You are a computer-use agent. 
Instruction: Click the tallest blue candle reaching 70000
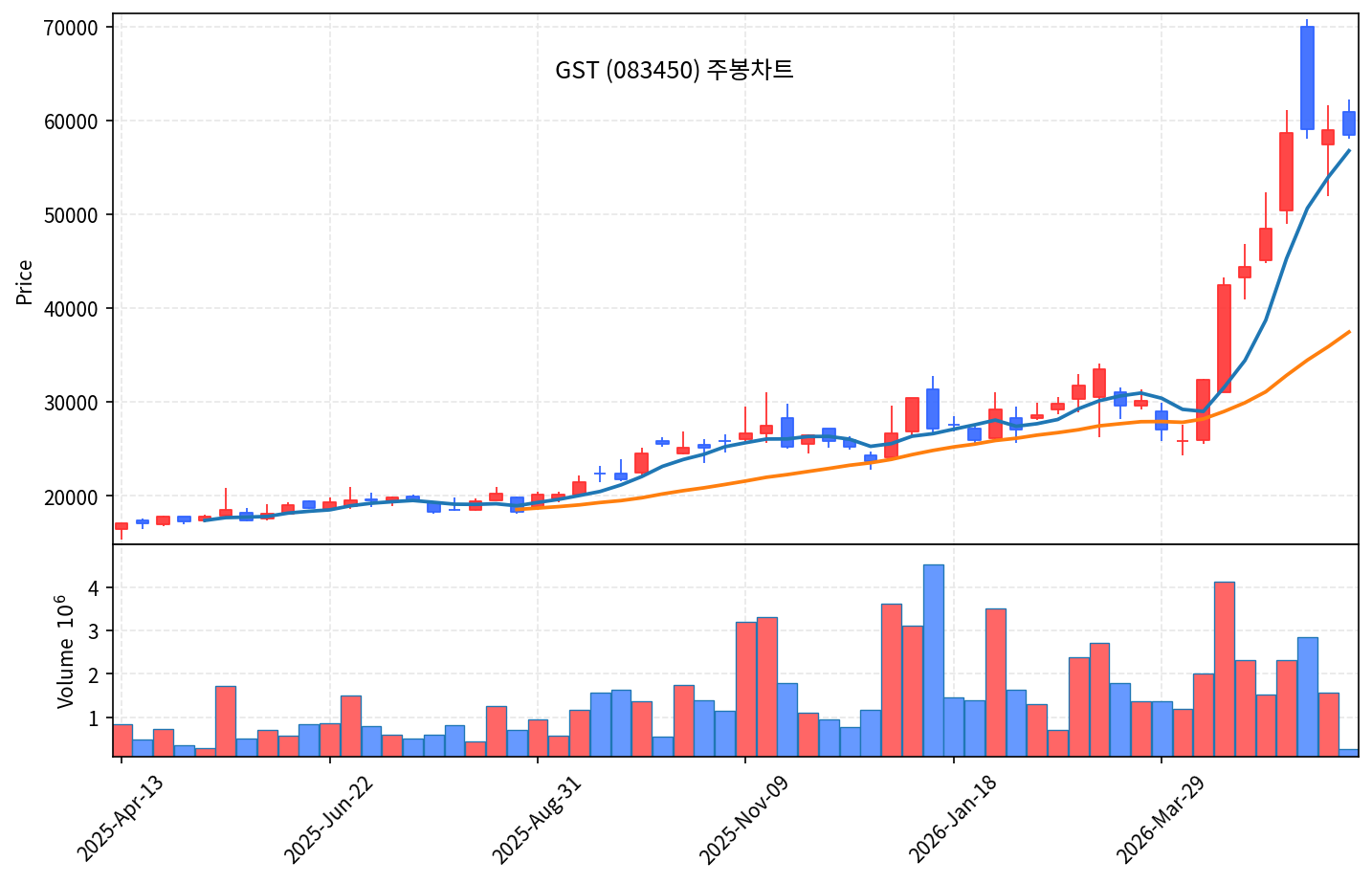pyautogui.click(x=1307, y=77)
